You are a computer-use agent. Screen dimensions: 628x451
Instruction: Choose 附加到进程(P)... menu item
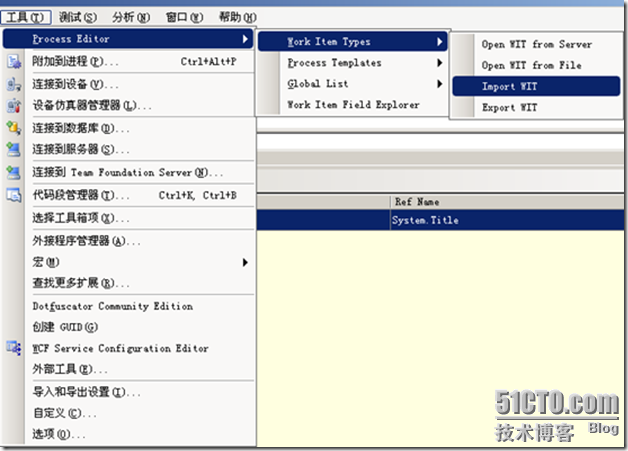coord(128,62)
